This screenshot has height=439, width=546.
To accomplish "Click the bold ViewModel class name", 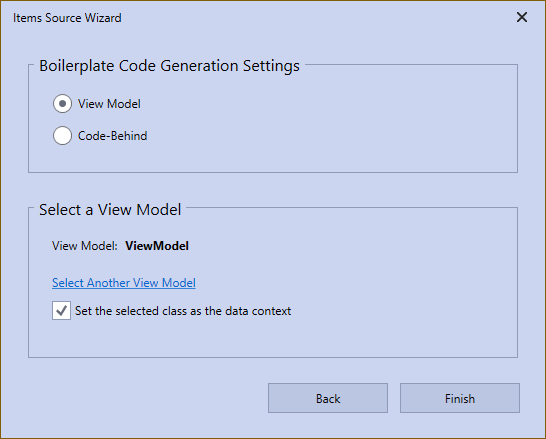I will [157, 246].
